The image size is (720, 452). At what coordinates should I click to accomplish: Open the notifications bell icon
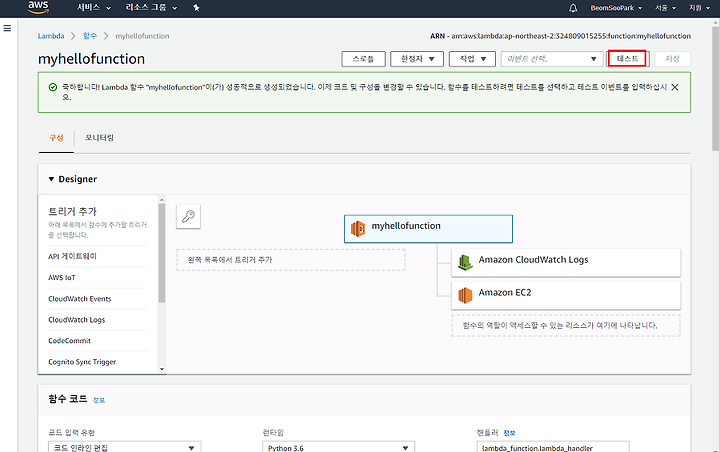573,8
